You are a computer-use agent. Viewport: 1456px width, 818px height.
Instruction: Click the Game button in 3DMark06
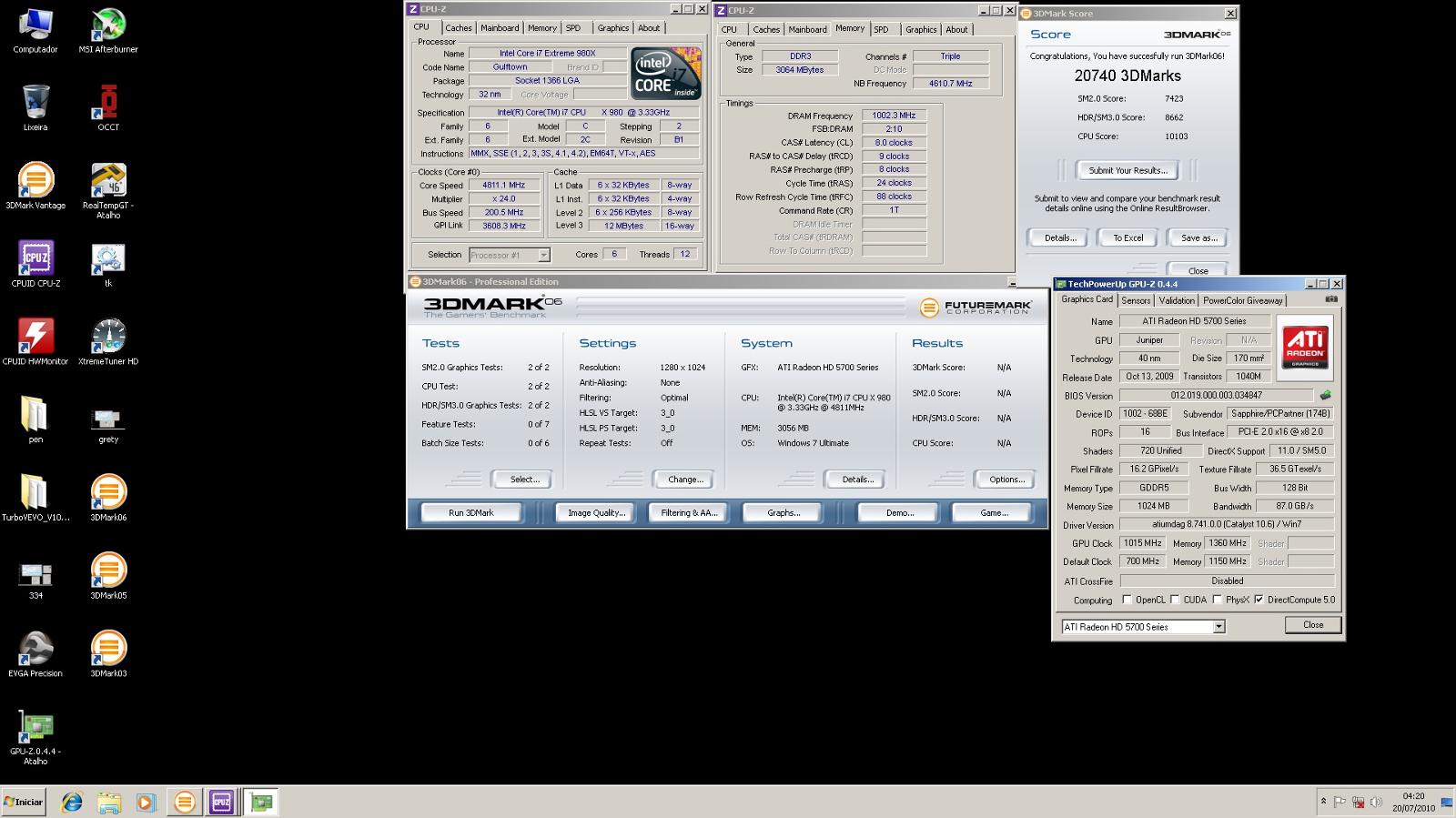[x=994, y=513]
